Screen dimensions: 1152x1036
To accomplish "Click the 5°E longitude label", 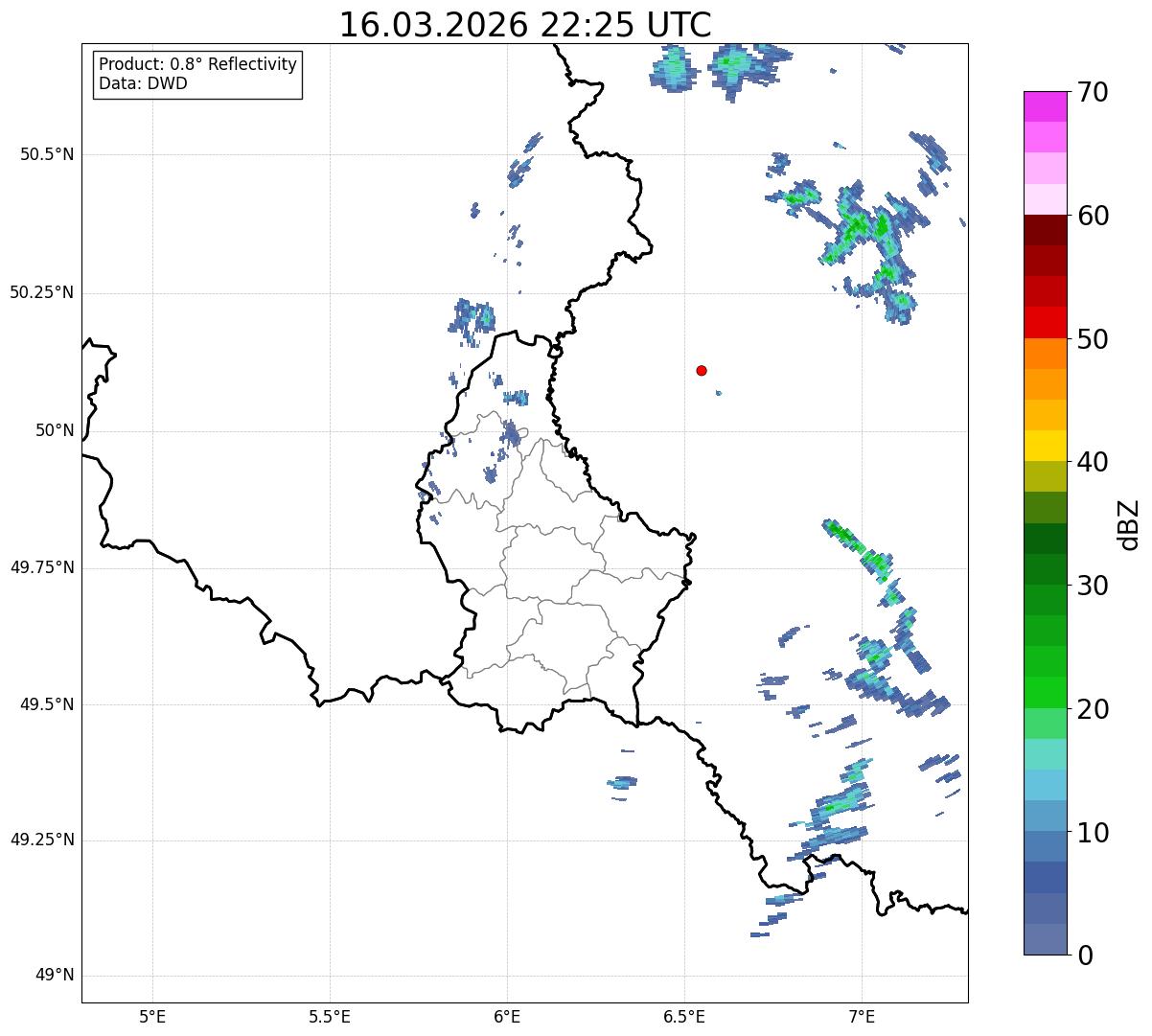I will point(152,1016).
